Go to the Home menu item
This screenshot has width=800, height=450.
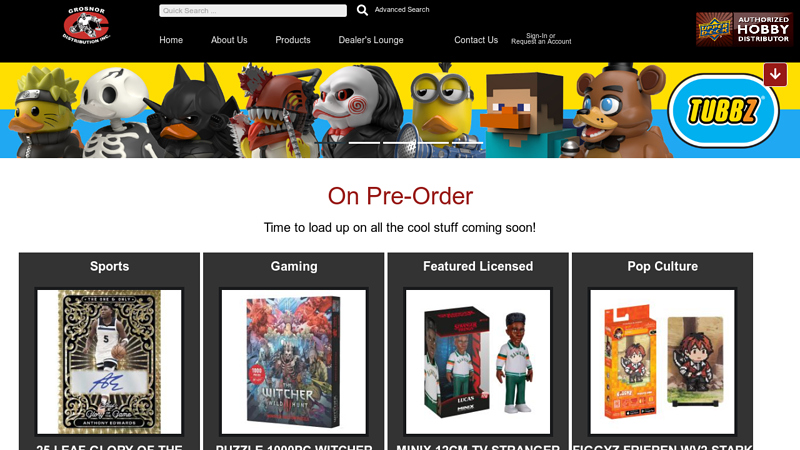point(171,40)
